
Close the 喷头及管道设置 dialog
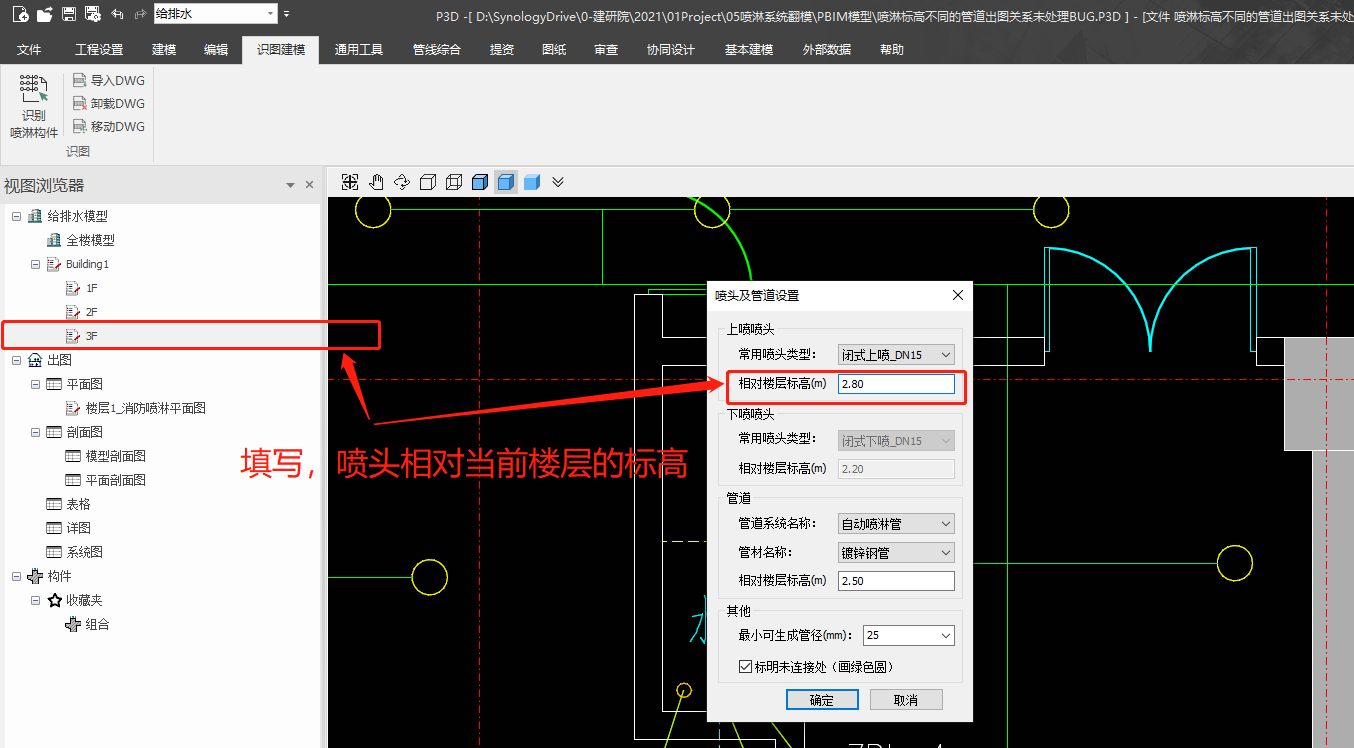957,295
